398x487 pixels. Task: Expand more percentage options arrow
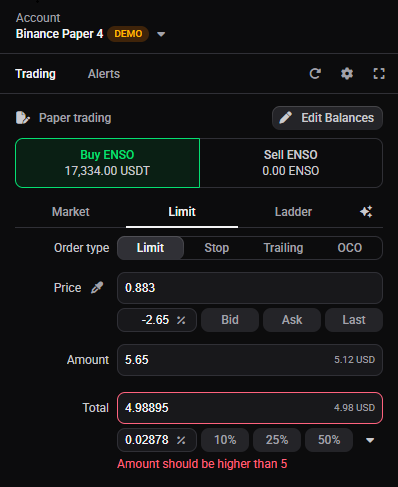370,440
